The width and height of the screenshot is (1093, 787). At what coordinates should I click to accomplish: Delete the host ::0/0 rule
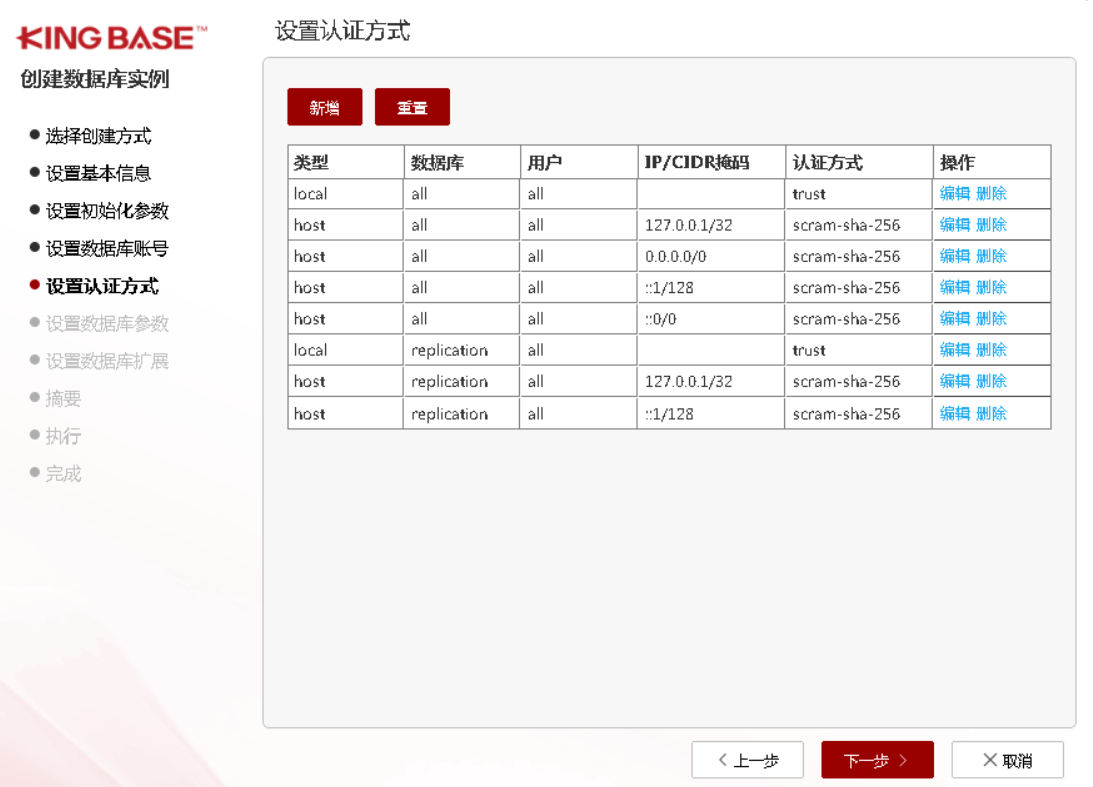pos(991,319)
